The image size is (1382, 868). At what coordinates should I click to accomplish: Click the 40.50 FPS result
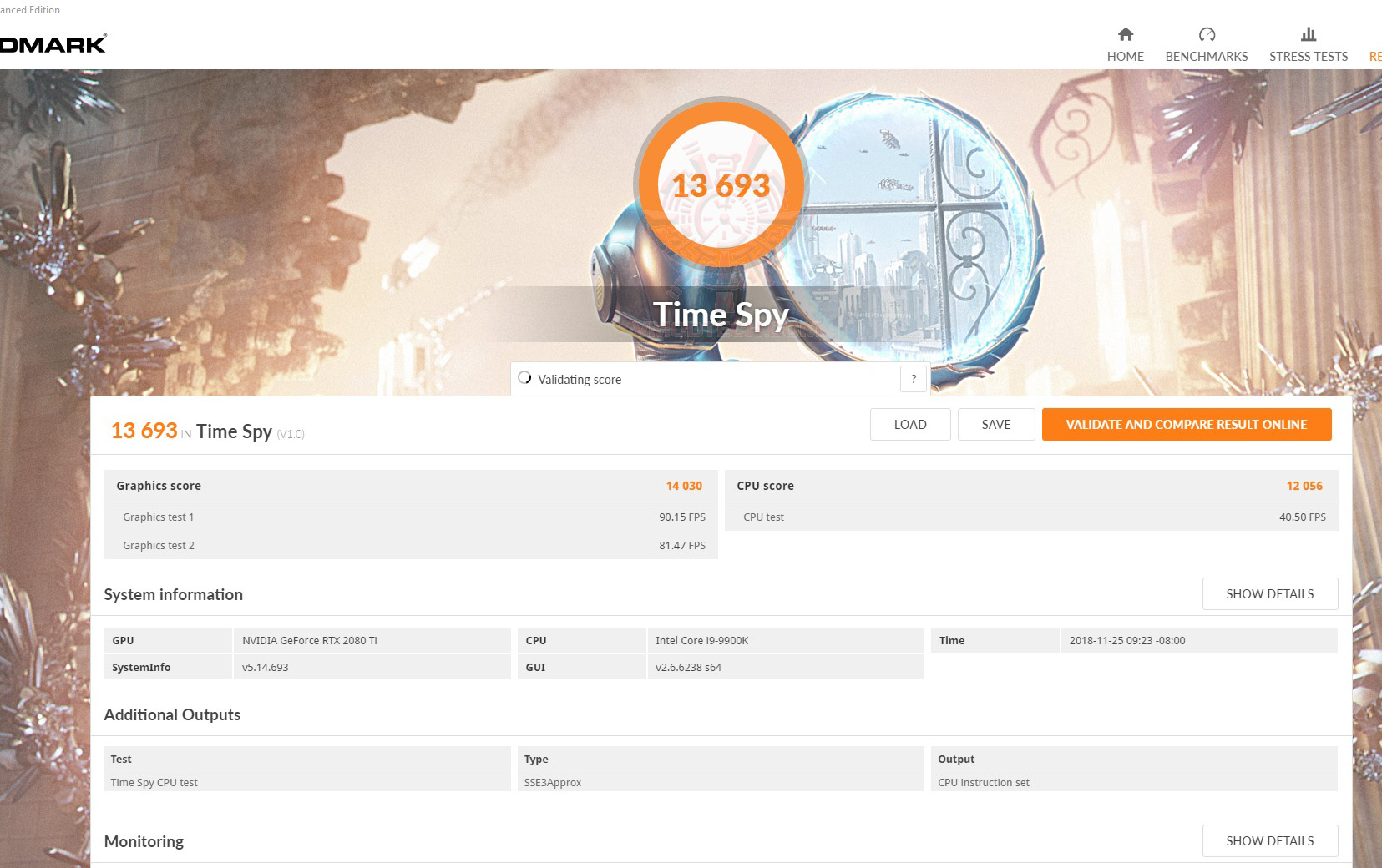tap(1303, 517)
